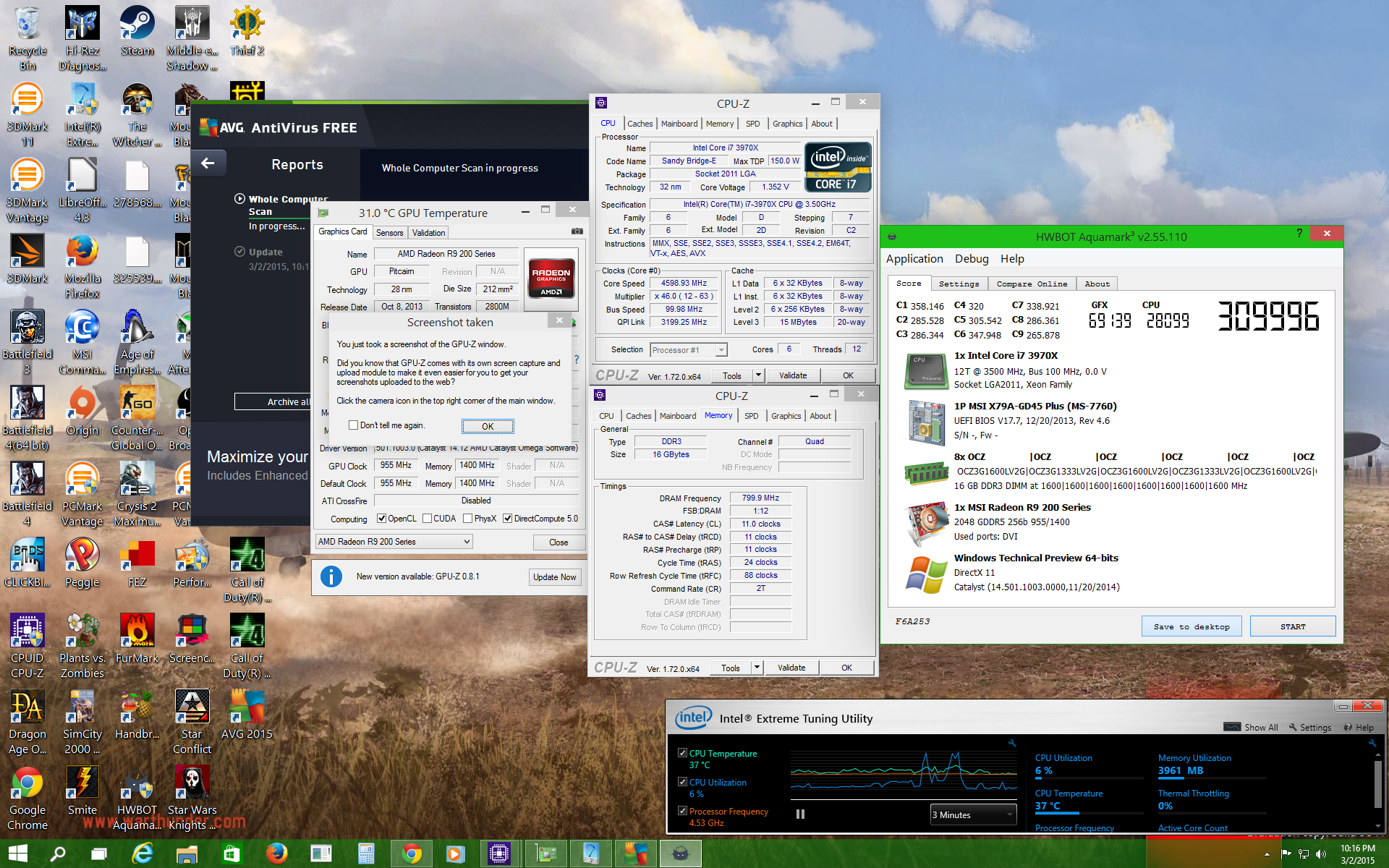This screenshot has width=1389, height=868.
Task: Open Help in Intel Extreme Tuning Utility
Action: (x=1359, y=727)
